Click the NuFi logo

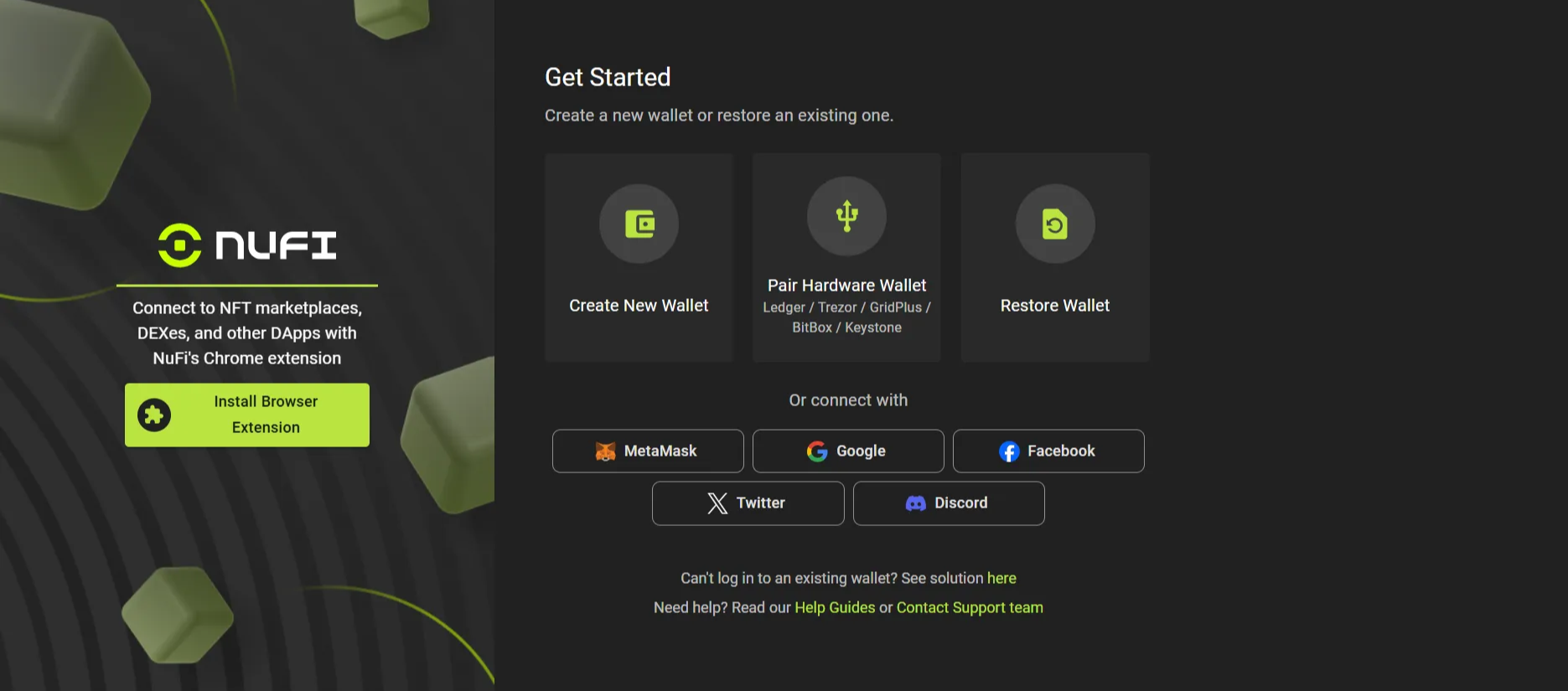[x=247, y=245]
